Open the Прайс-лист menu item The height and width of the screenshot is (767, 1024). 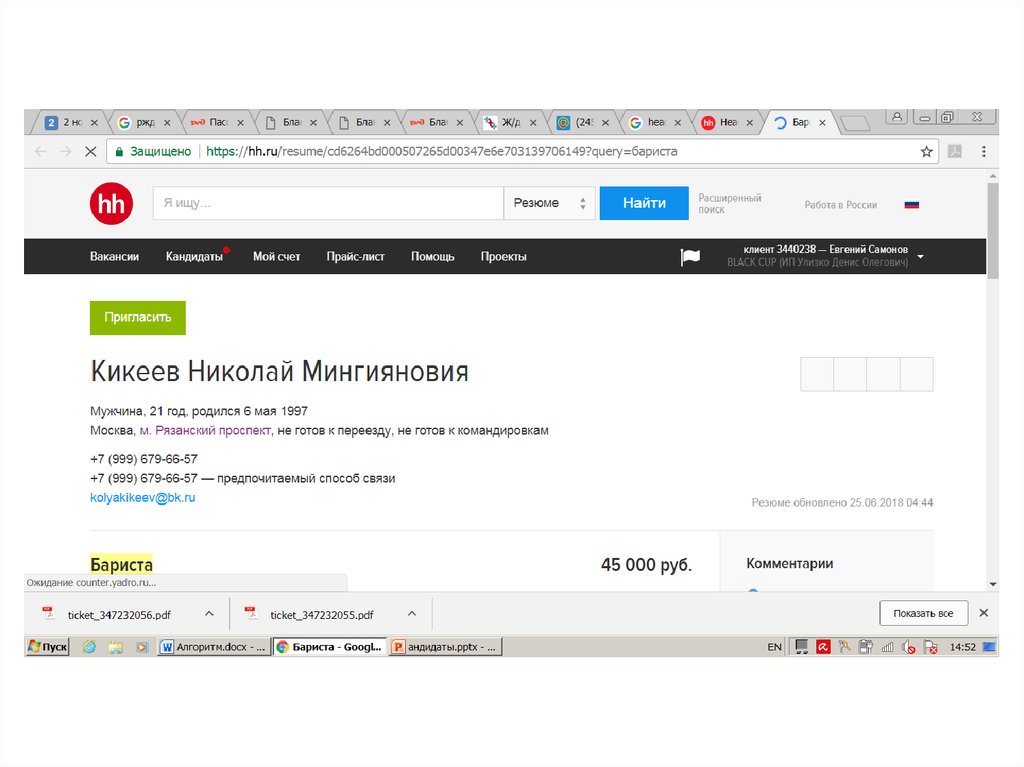[x=355, y=257]
